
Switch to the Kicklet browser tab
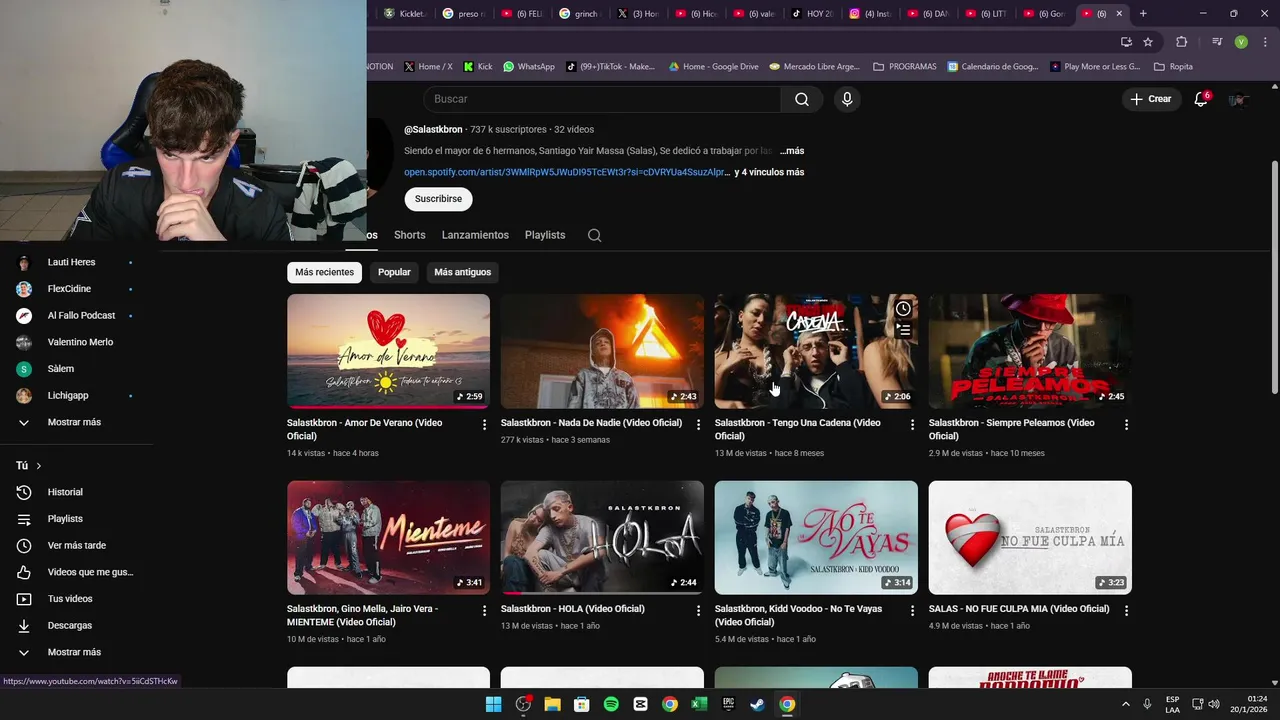[404, 14]
